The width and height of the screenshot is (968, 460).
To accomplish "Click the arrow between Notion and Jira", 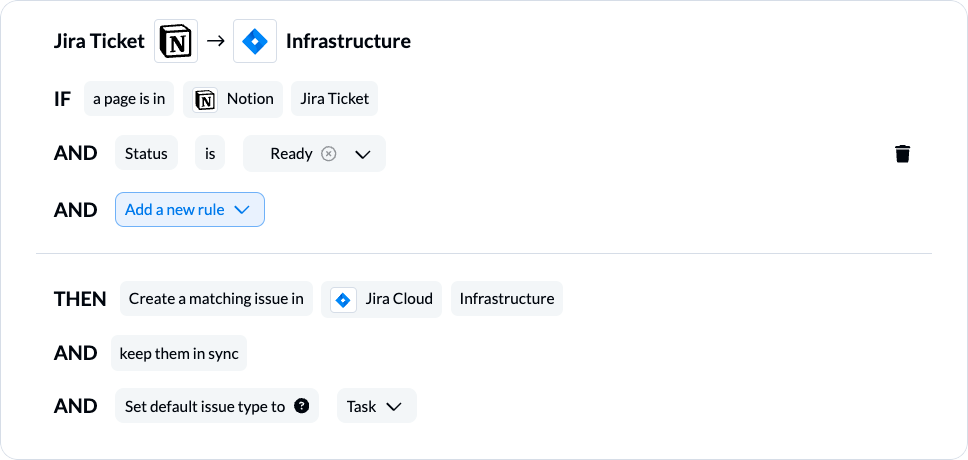I will pyautogui.click(x=215, y=41).
